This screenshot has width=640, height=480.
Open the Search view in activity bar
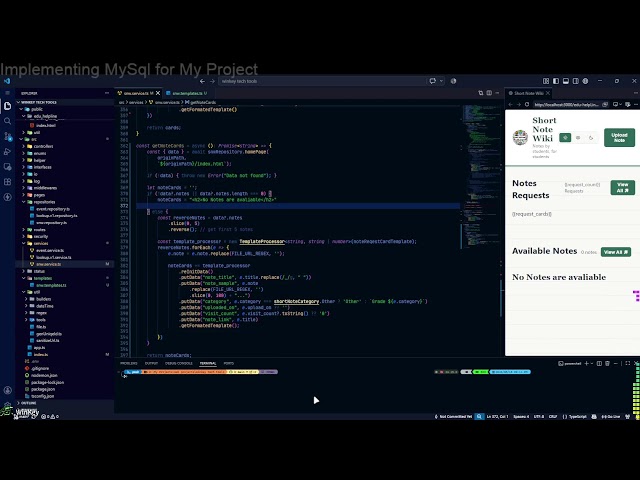coord(7,121)
